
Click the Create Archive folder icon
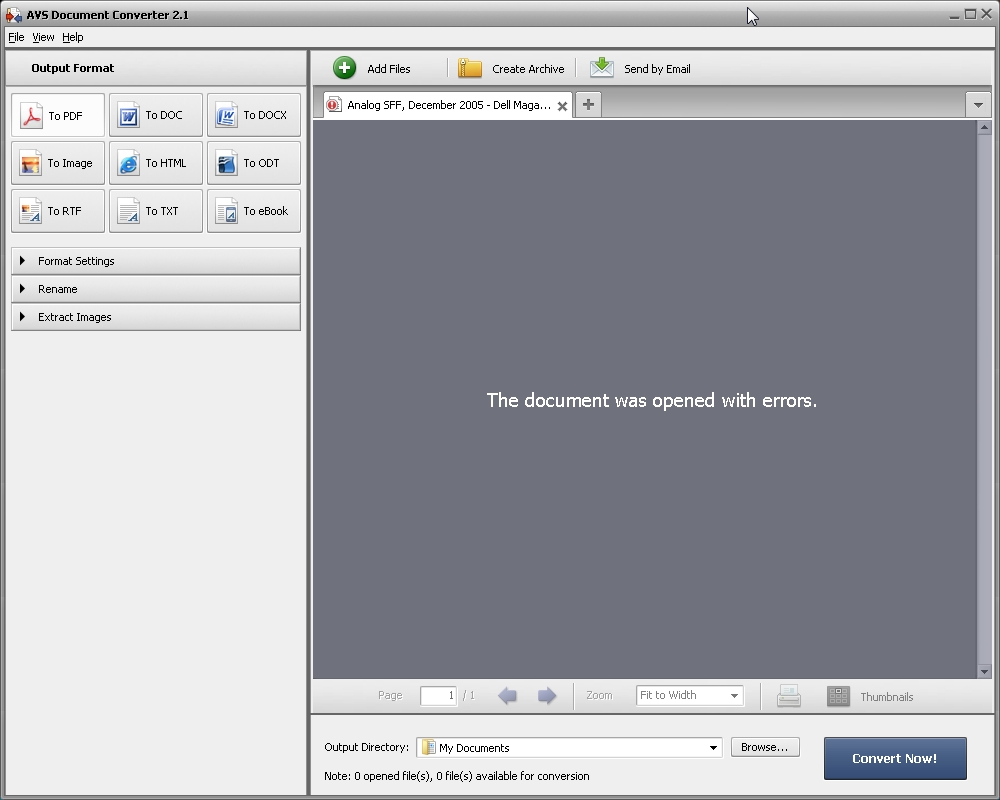(x=470, y=68)
